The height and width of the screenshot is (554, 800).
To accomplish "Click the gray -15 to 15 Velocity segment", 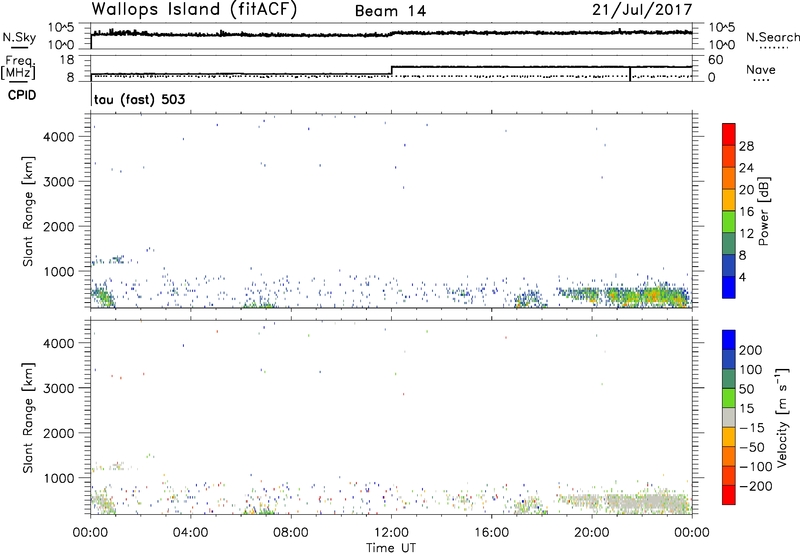I will pos(729,417).
